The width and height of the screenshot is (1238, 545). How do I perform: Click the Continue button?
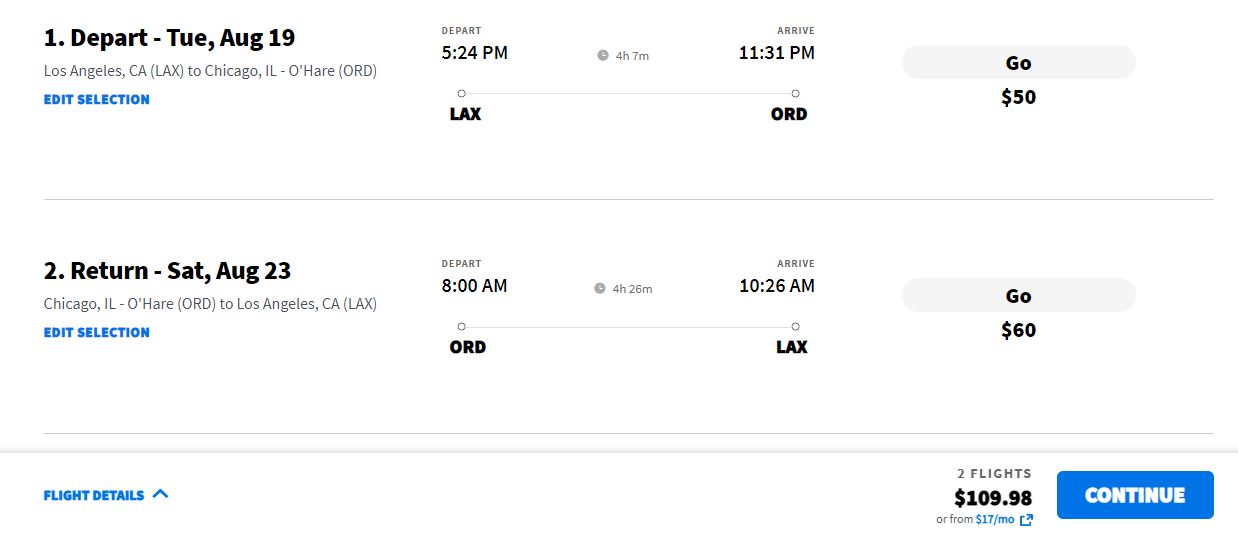[x=1135, y=495]
